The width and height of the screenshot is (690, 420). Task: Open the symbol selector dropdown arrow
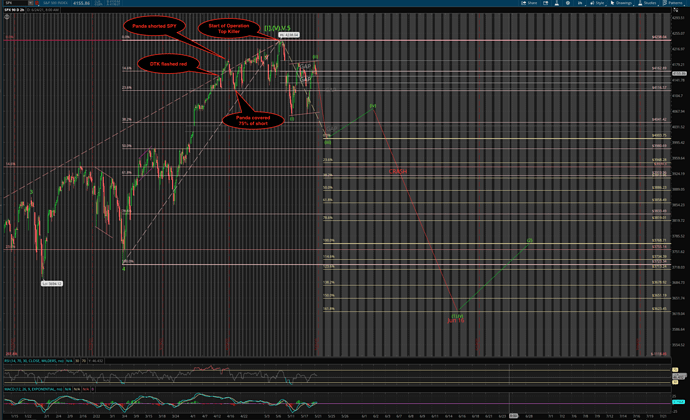[29, 4]
